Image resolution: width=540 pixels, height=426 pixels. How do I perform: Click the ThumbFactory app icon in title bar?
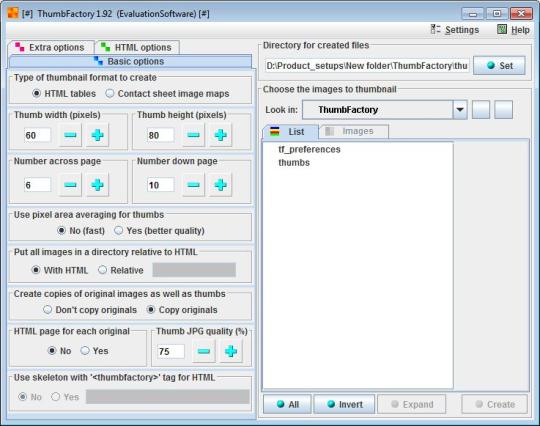click(x=13, y=13)
